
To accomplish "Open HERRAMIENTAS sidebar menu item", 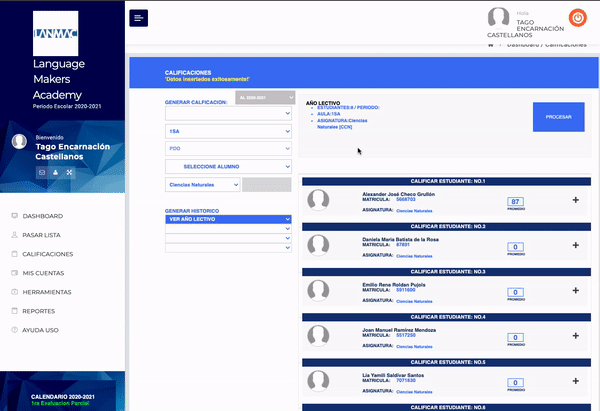I will click(x=47, y=292).
